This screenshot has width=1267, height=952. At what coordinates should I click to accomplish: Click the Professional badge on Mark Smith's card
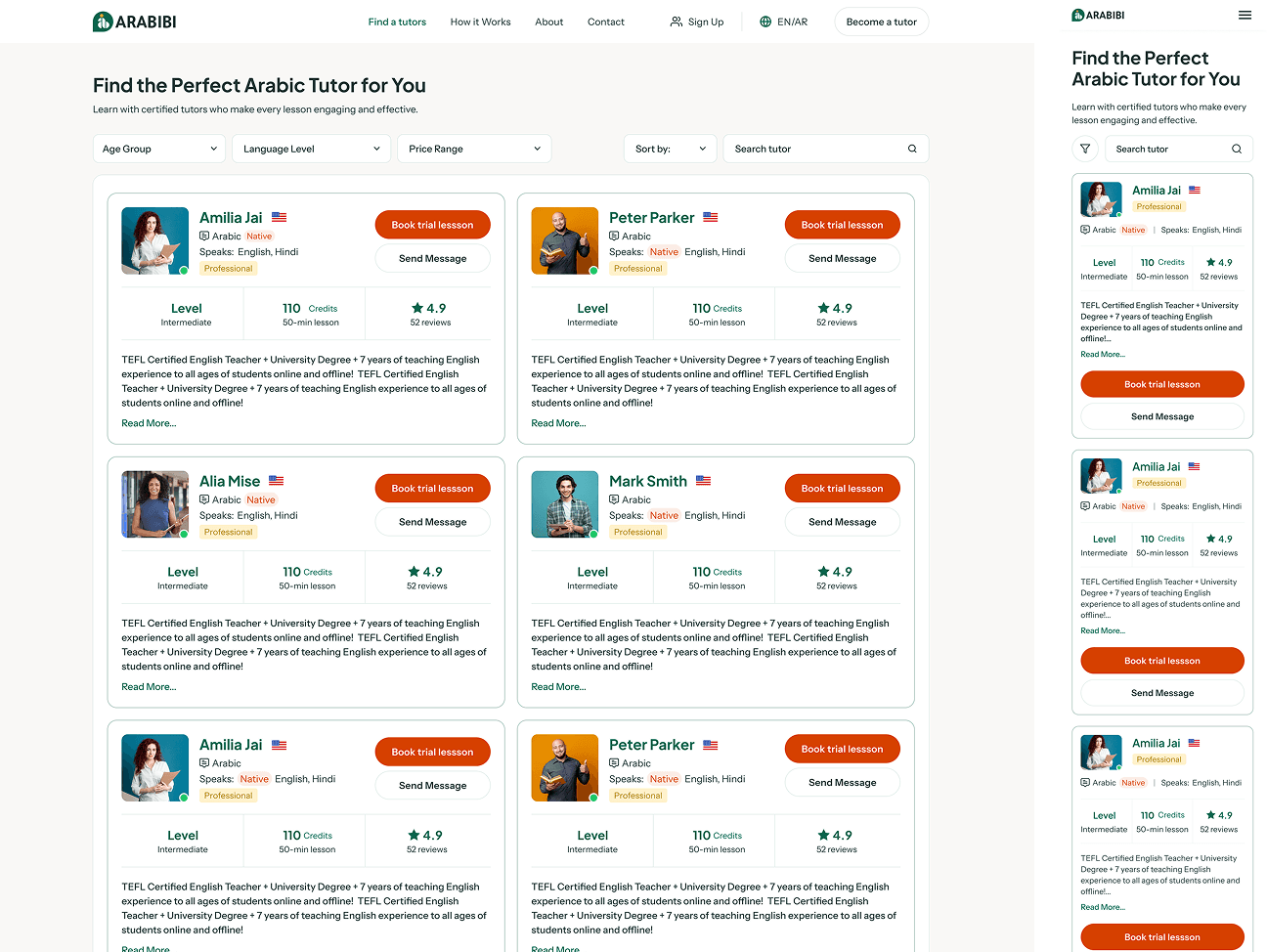click(x=637, y=532)
